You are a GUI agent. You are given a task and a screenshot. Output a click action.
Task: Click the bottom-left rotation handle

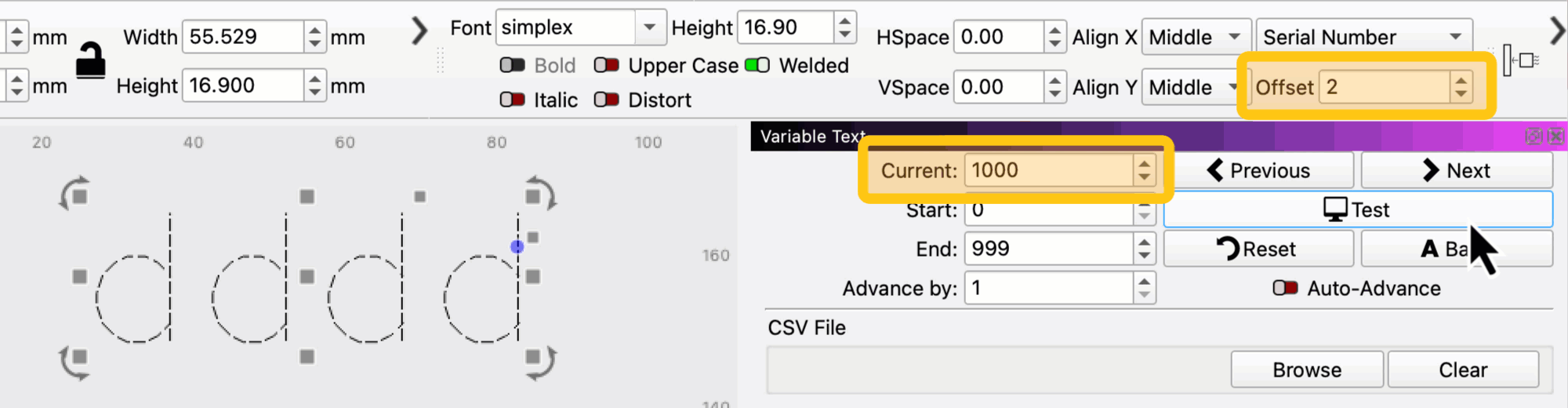[x=75, y=361]
